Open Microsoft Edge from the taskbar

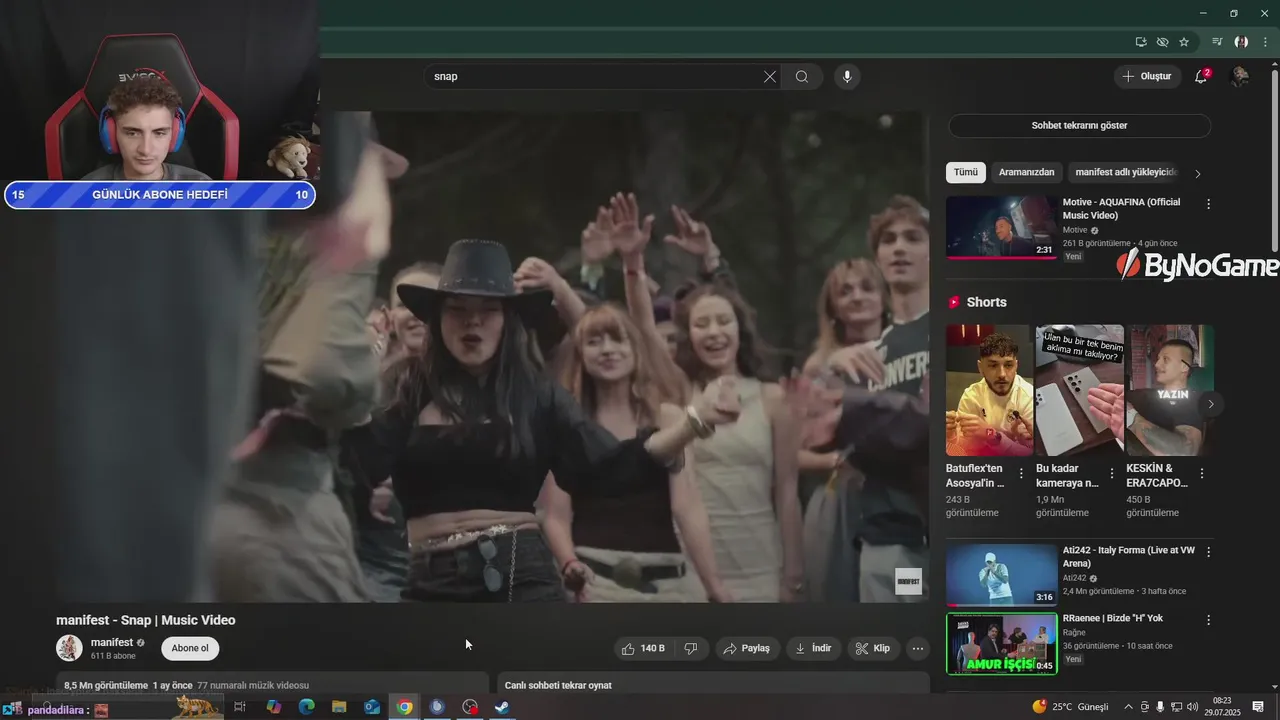306,707
